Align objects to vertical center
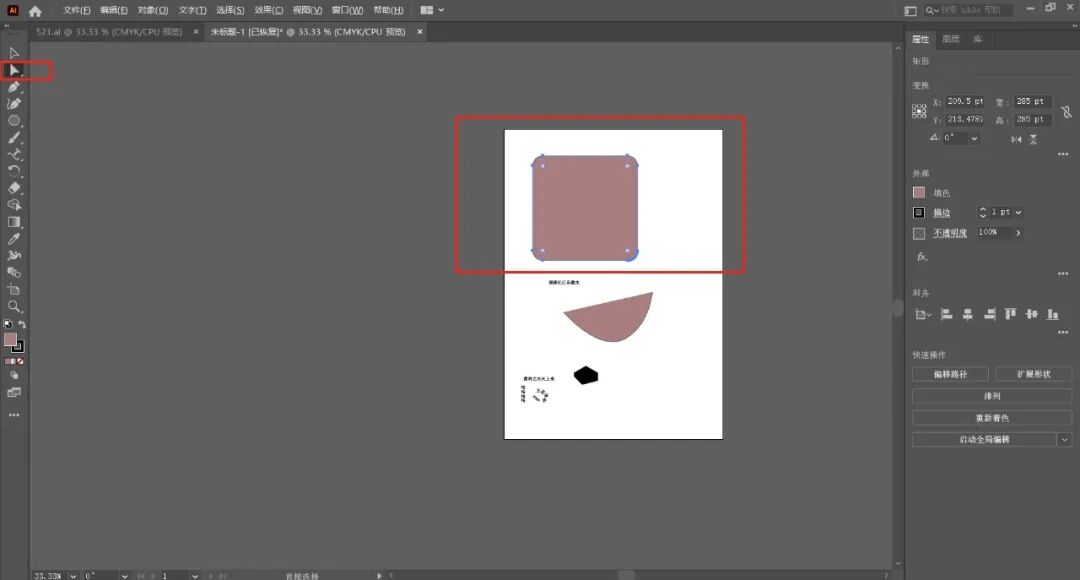 [x=1031, y=314]
